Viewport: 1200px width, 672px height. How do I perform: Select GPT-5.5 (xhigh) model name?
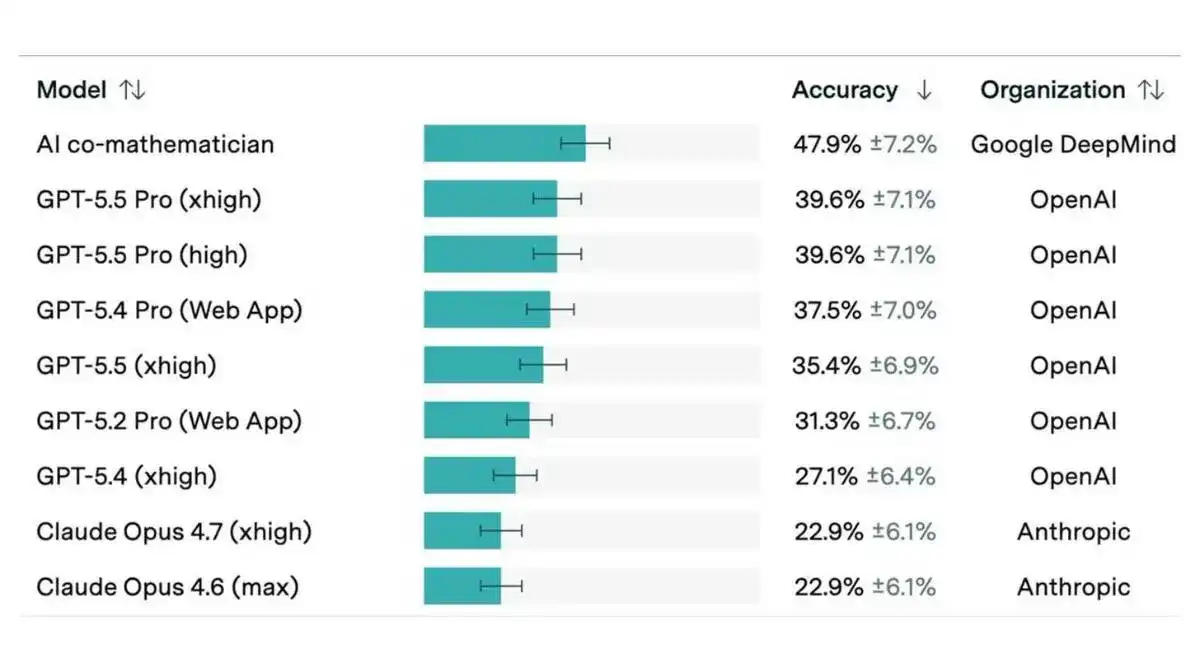coord(126,366)
